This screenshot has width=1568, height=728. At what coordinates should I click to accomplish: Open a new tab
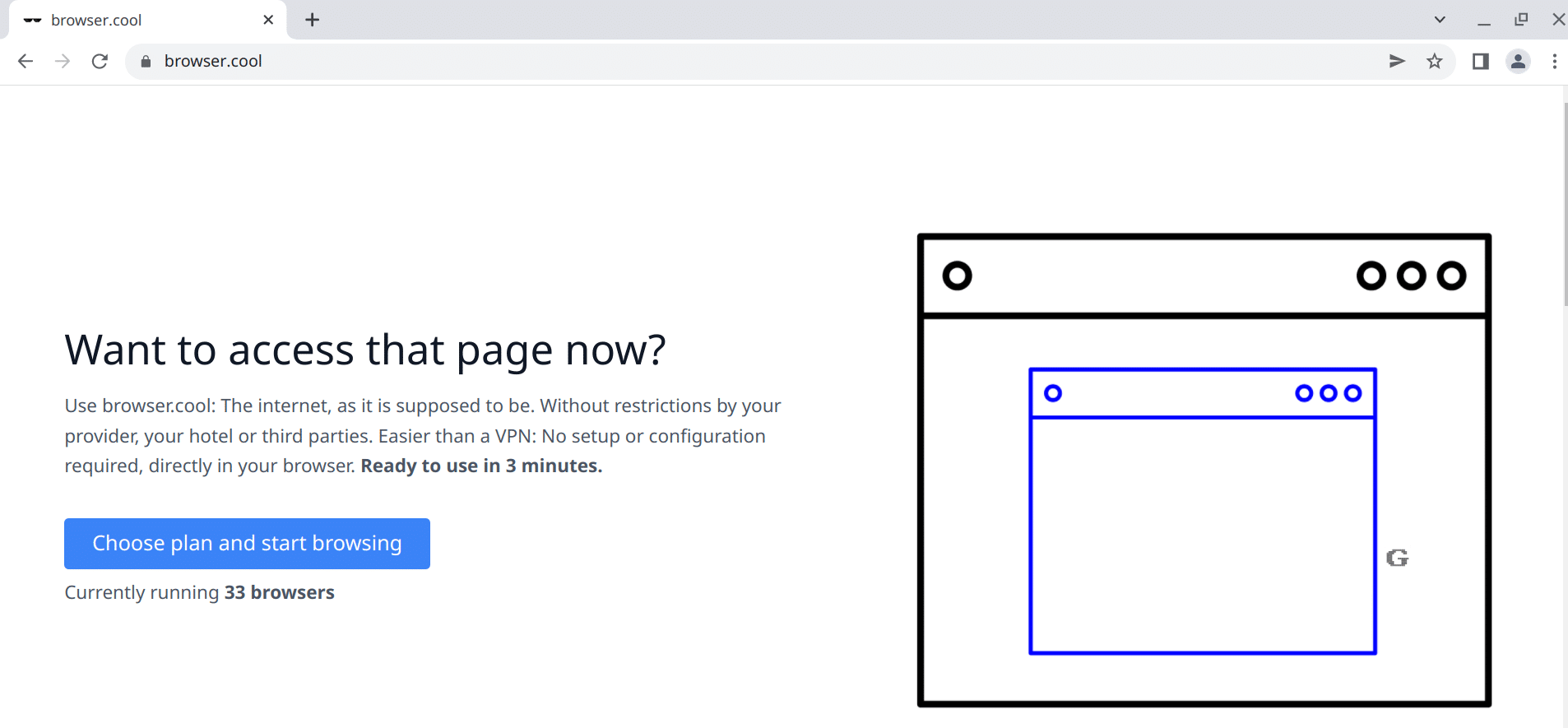pyautogui.click(x=312, y=20)
